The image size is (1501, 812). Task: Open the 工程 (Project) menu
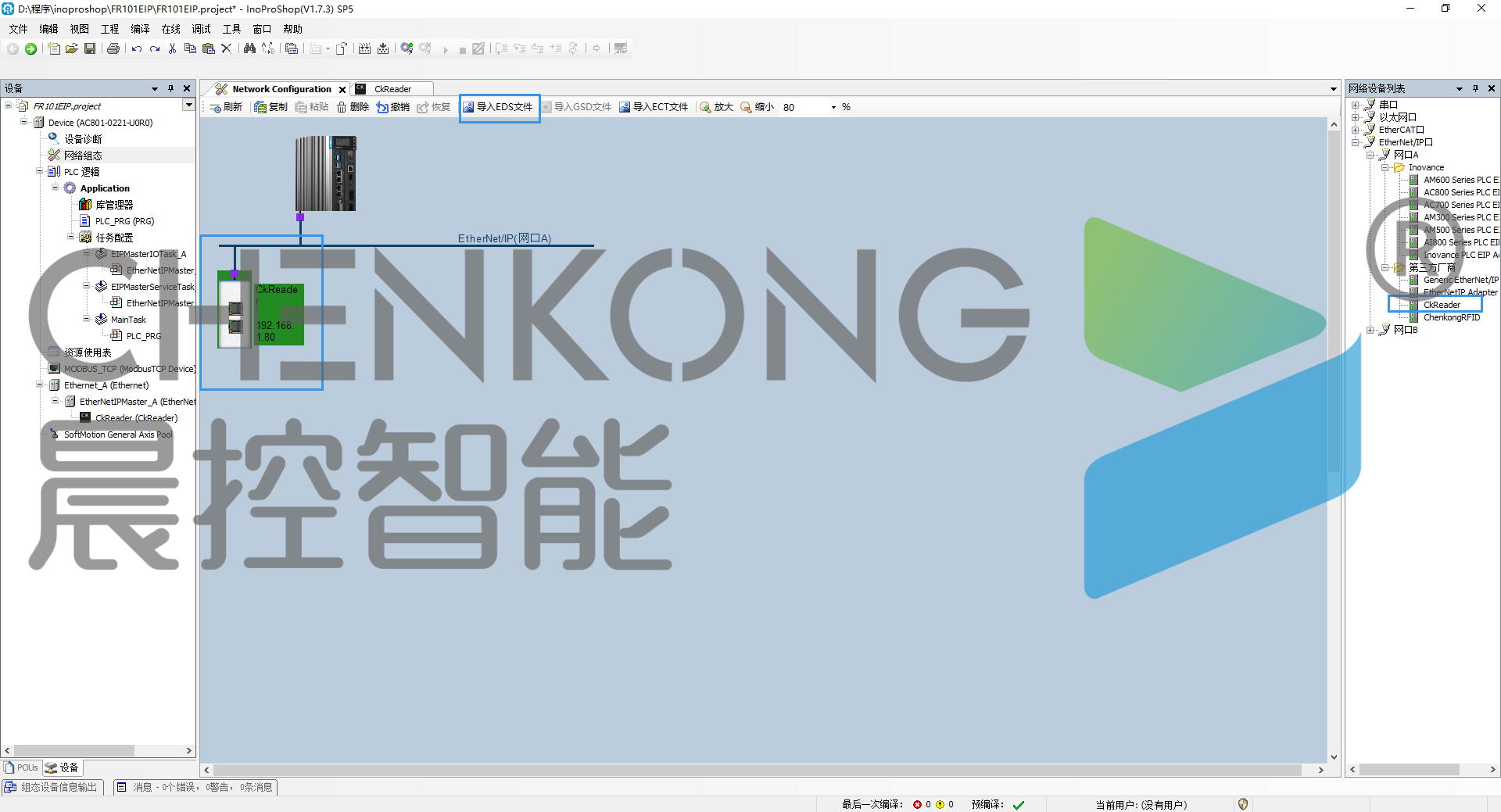tap(109, 29)
